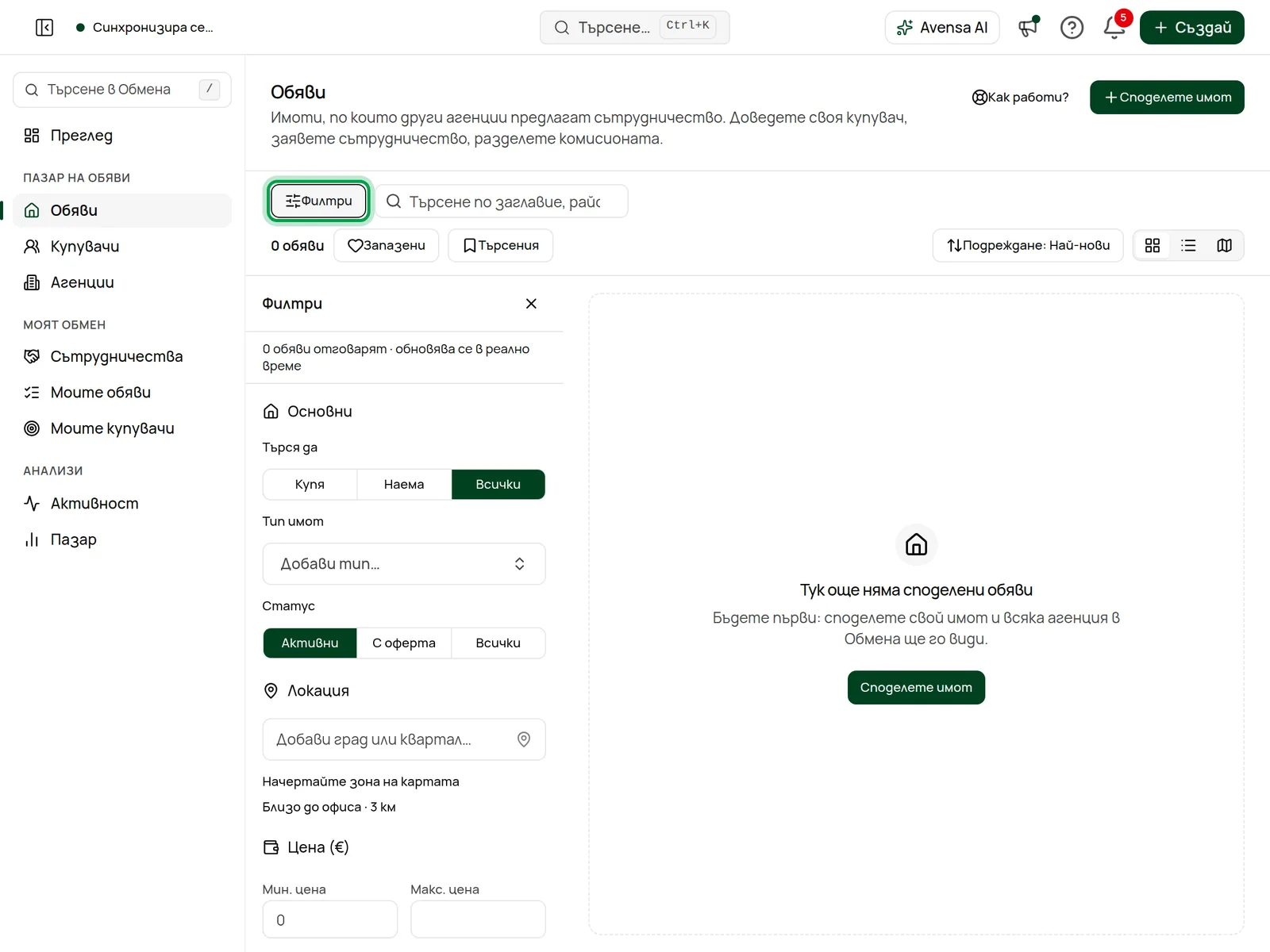Open Как работи? help link

point(1020,98)
